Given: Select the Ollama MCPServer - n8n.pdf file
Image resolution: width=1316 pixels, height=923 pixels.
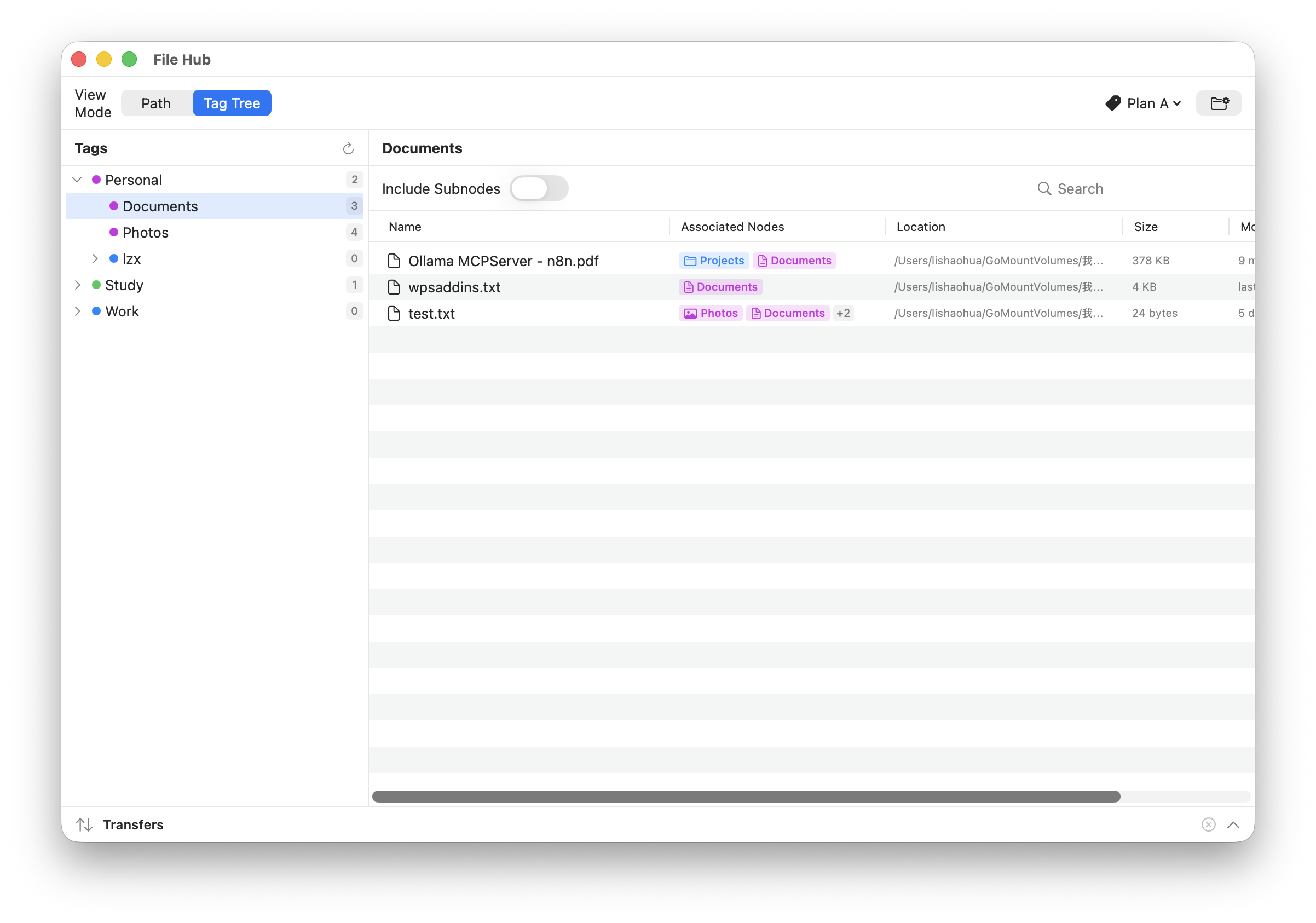Looking at the screenshot, I should (x=503, y=261).
